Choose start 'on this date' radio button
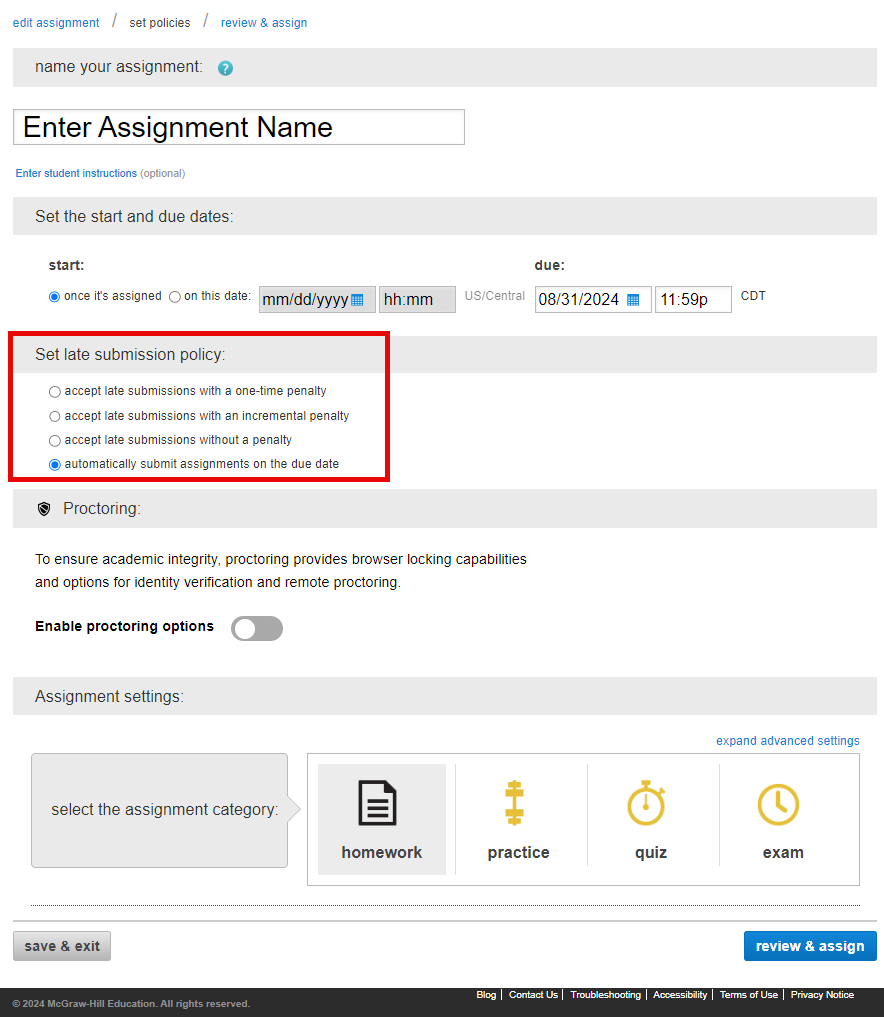Screen dimensions: 884x1017 click(175, 297)
